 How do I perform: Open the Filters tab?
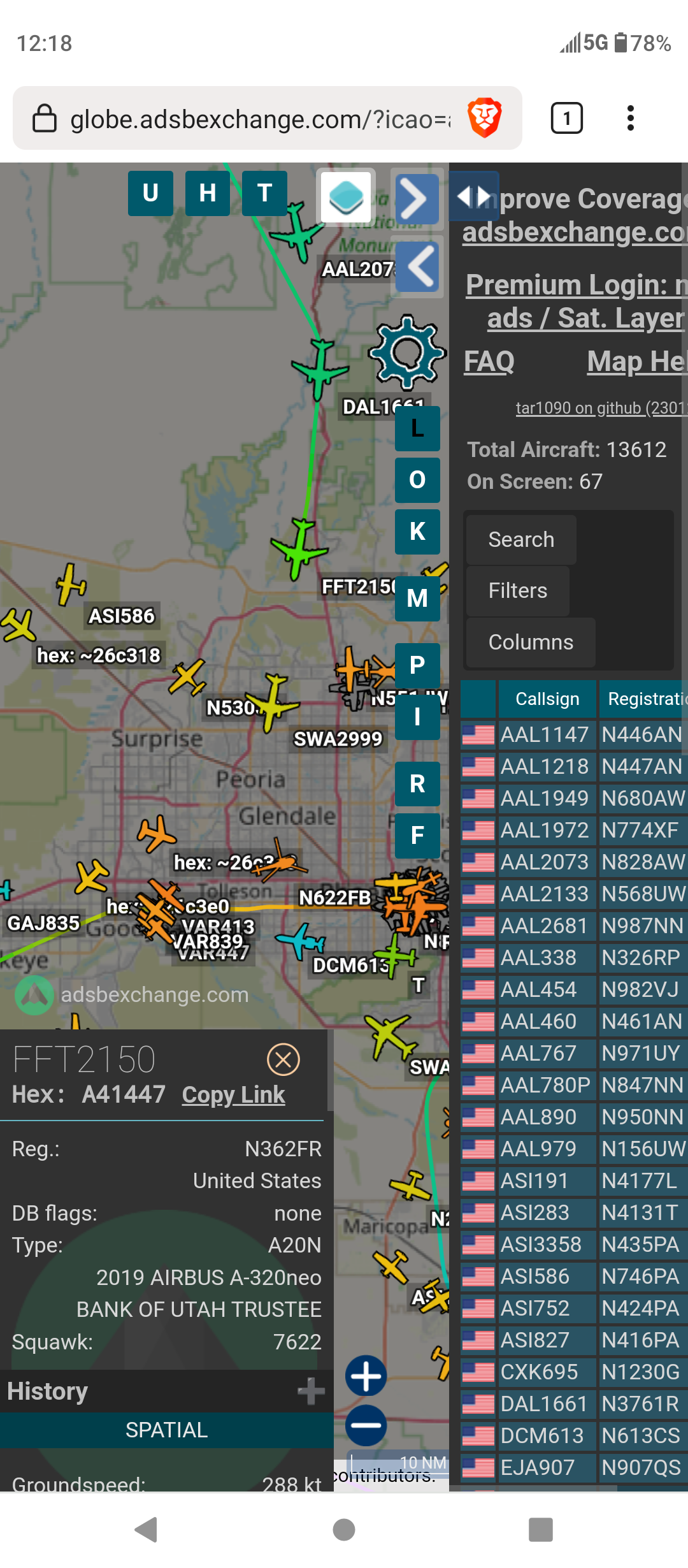pos(518,591)
